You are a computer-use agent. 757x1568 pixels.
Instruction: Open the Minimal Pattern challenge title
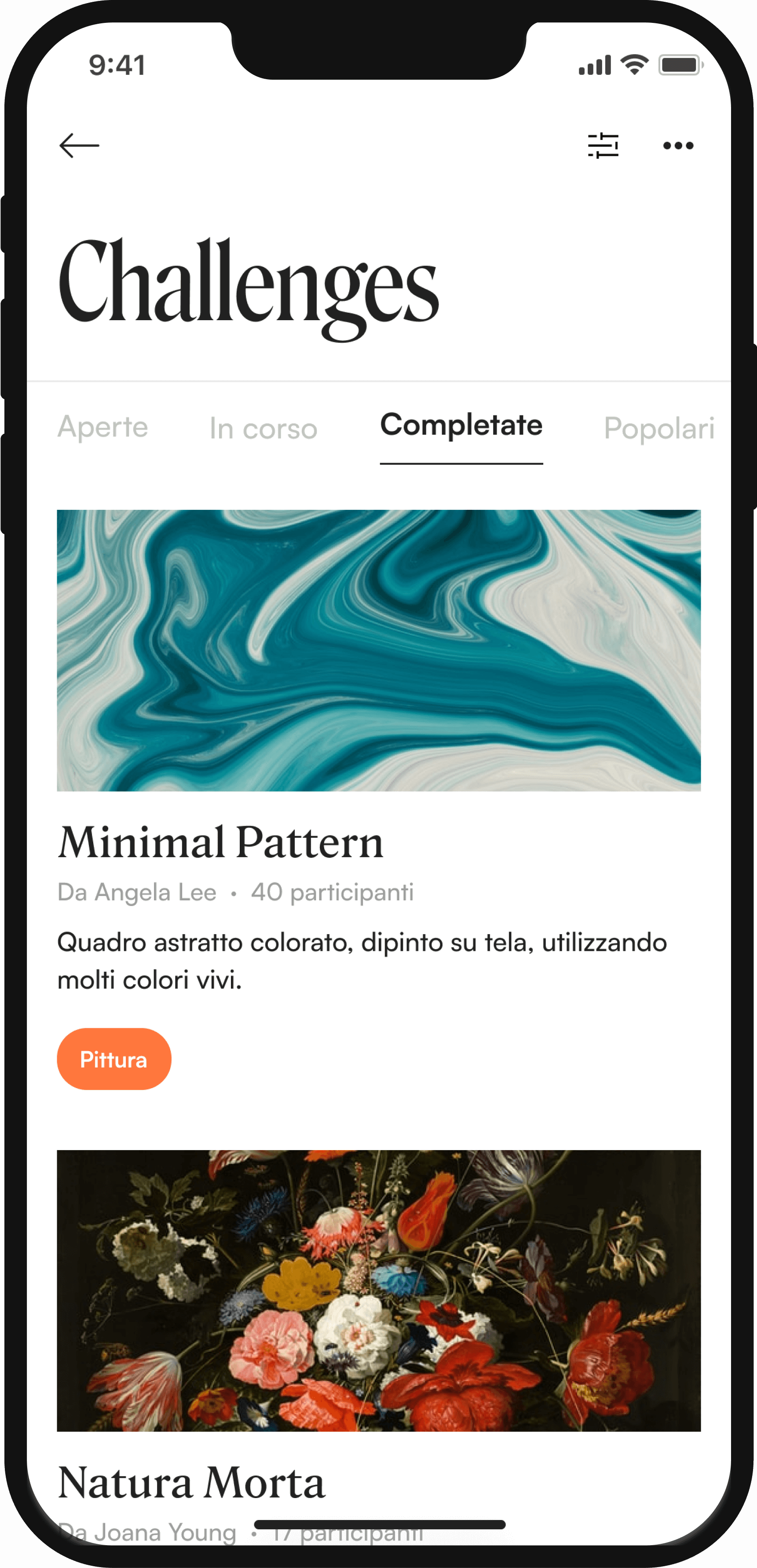coord(221,843)
